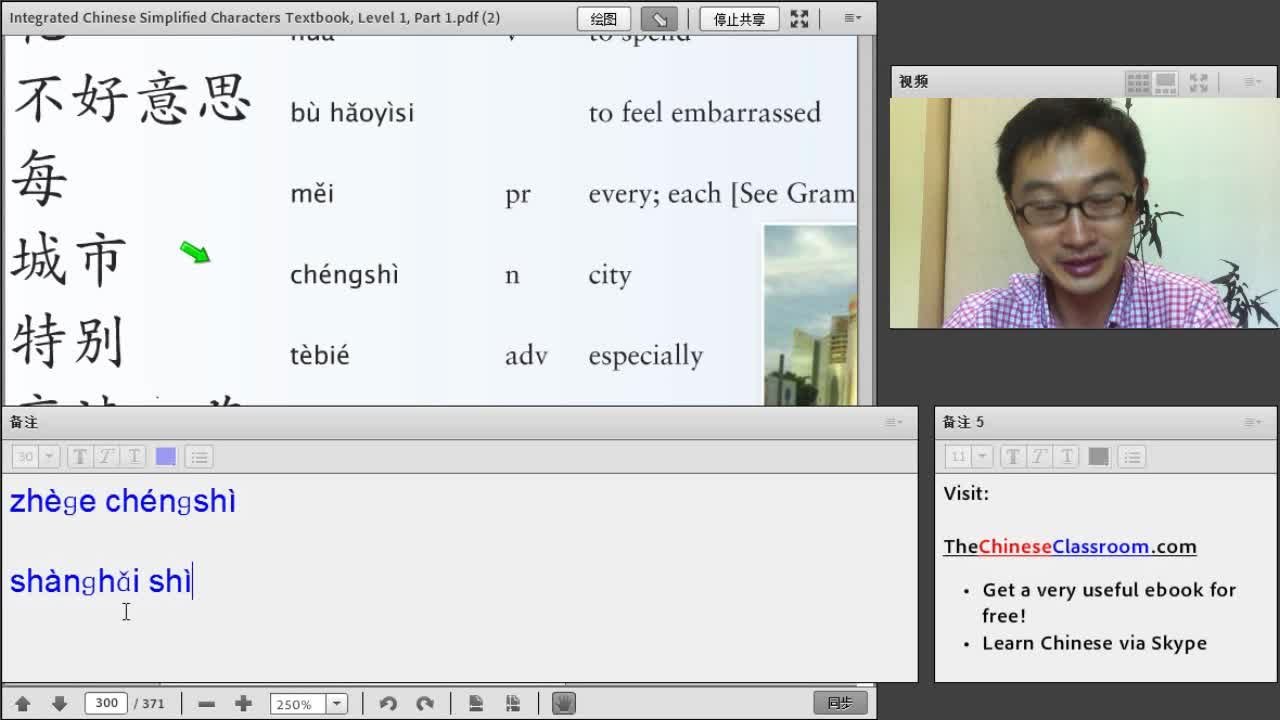1280x720 pixels.
Task: Switch video pod to grid layout view
Action: click(1137, 82)
